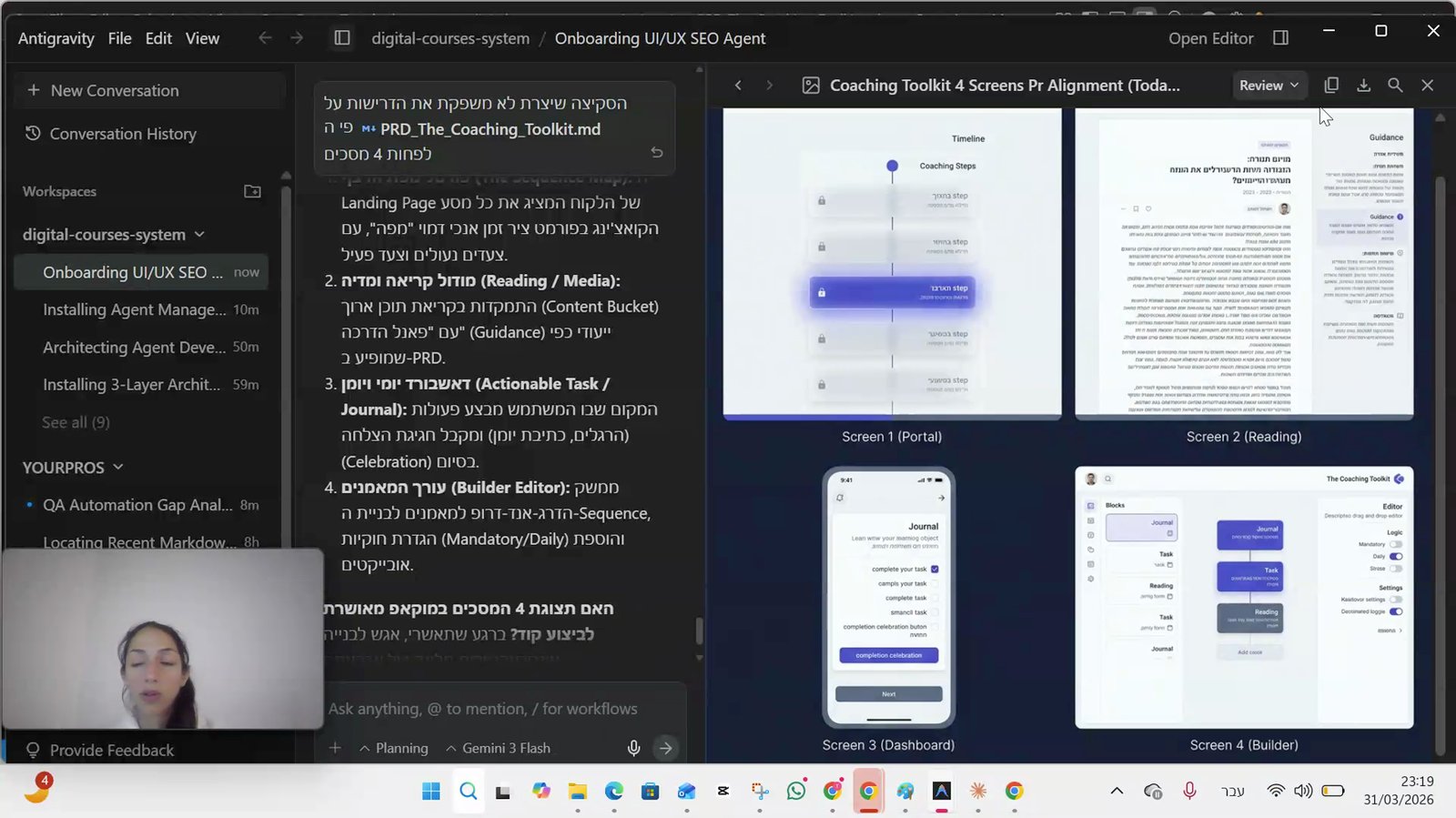Copy the artifact using the copy icon
The width and height of the screenshot is (1456, 818).
coord(1331,86)
